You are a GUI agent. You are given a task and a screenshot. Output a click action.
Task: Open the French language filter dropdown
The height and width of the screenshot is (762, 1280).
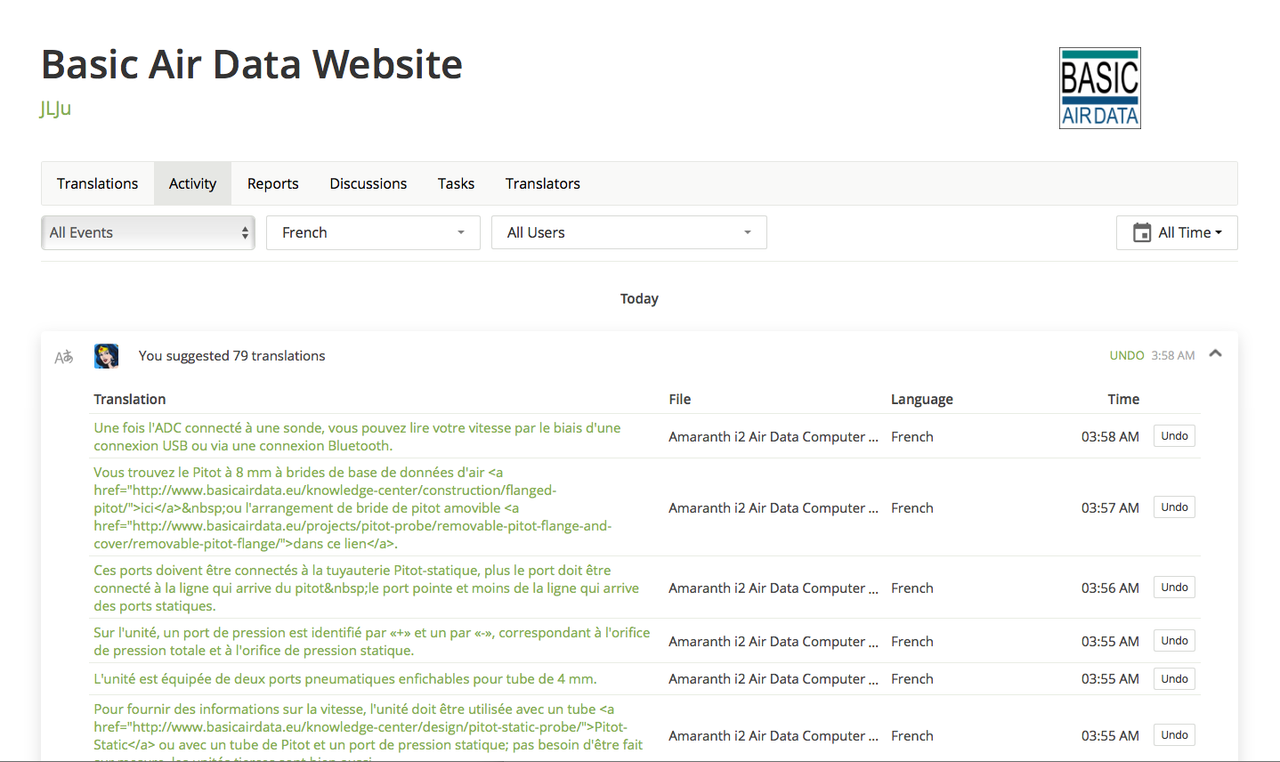coord(373,233)
